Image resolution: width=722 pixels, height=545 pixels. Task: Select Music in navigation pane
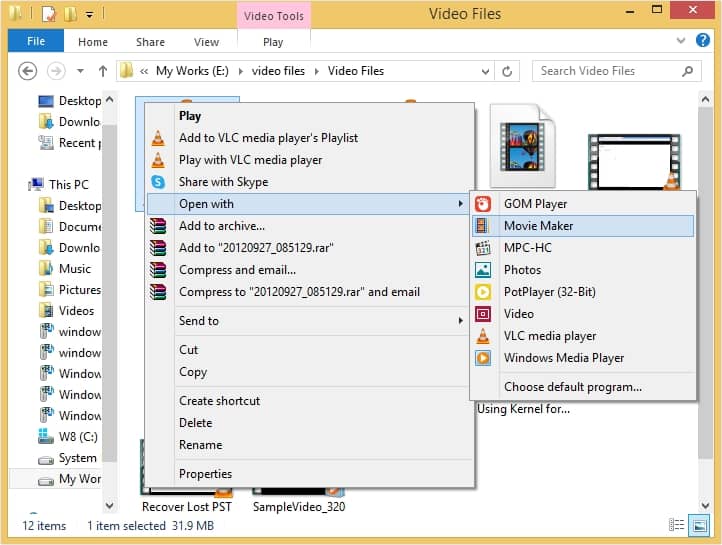75,269
